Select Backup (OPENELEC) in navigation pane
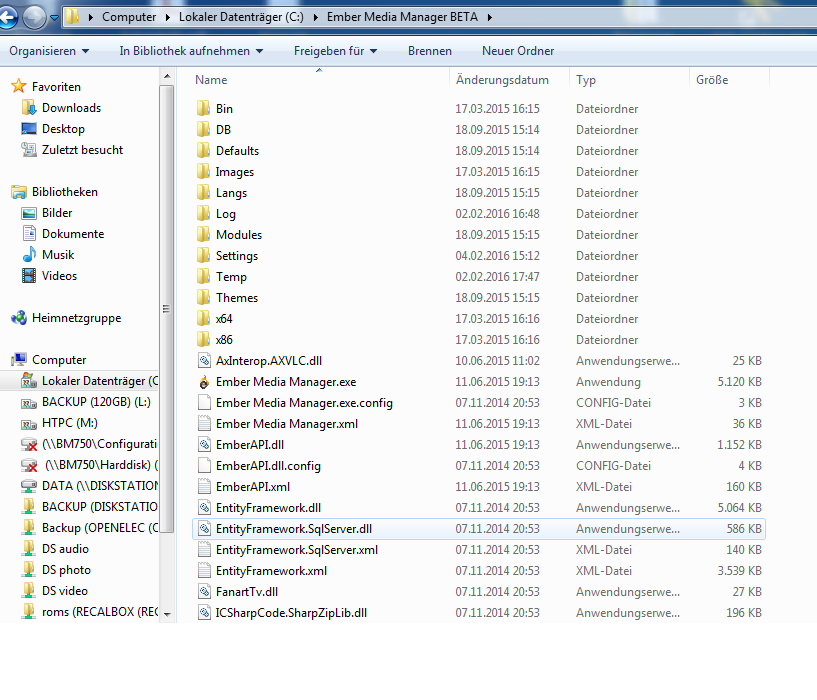 click(100, 527)
